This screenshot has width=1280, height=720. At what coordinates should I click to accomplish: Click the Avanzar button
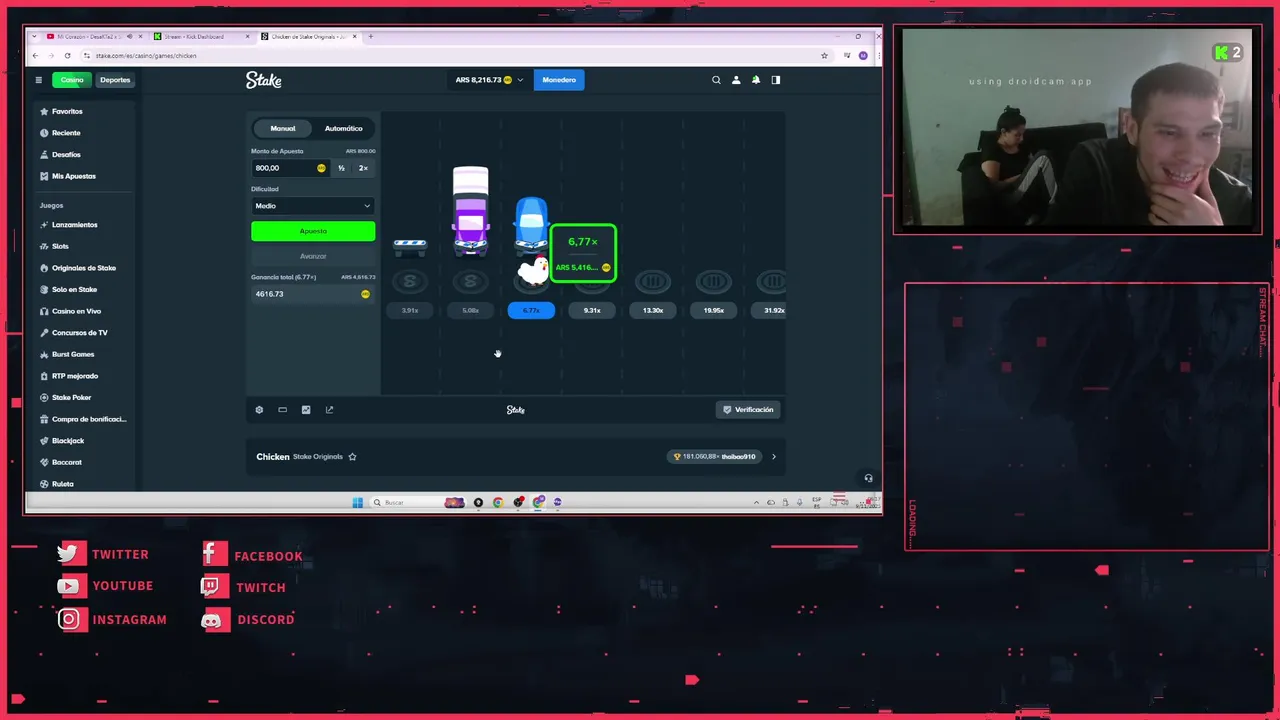313,256
